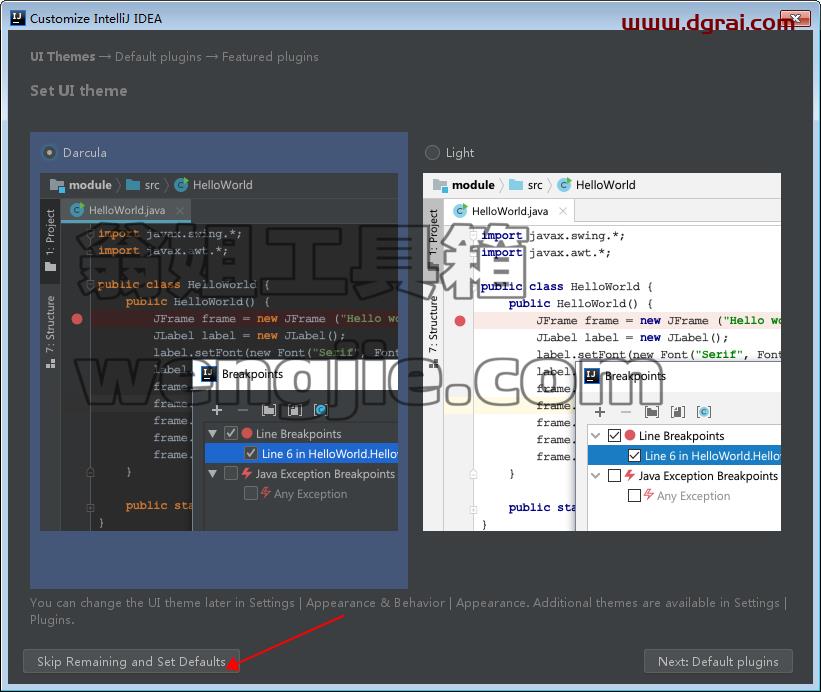Click the Default plugins breadcrumb step
The image size is (821, 692).
coord(158,57)
